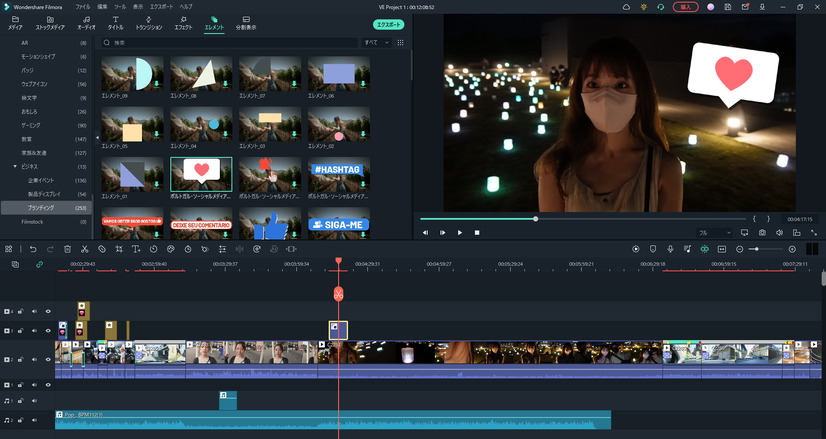Open the Speed tool icon in timeline toolbar
The width and height of the screenshot is (826, 439).
pyautogui.click(x=153, y=249)
